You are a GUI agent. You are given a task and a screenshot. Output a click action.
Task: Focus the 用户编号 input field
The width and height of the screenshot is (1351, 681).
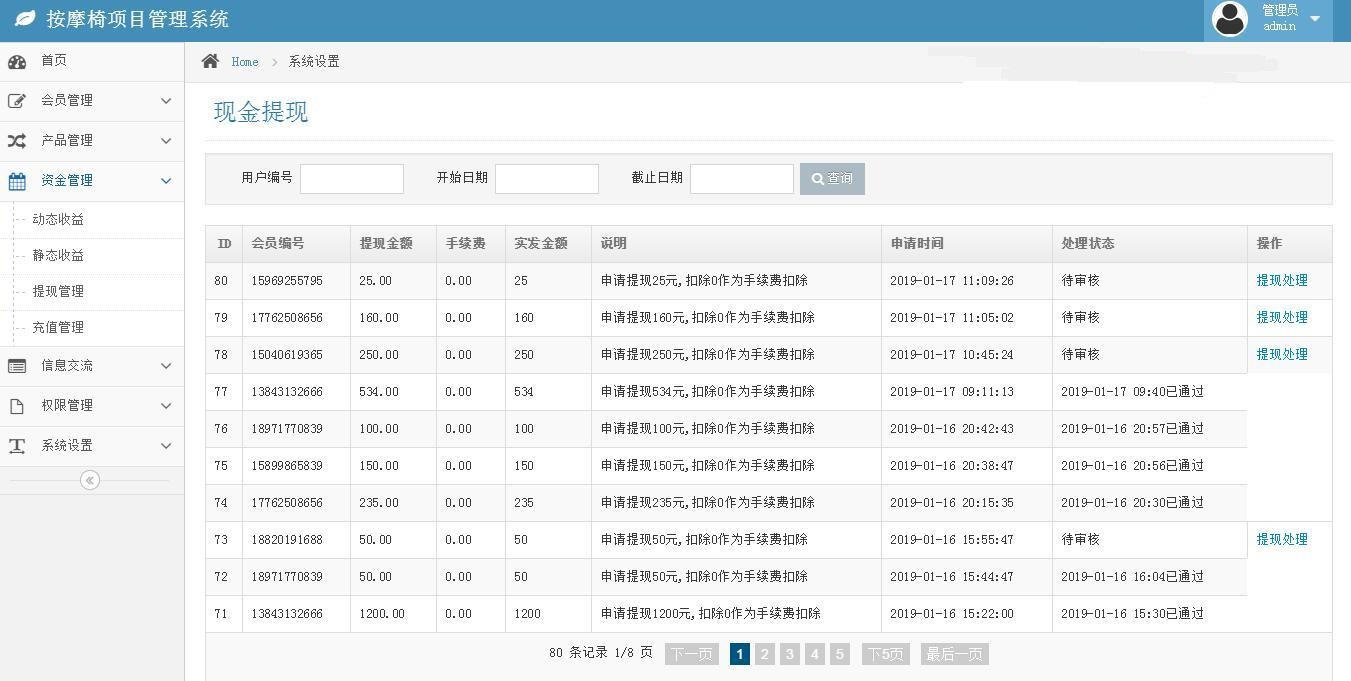[352, 179]
